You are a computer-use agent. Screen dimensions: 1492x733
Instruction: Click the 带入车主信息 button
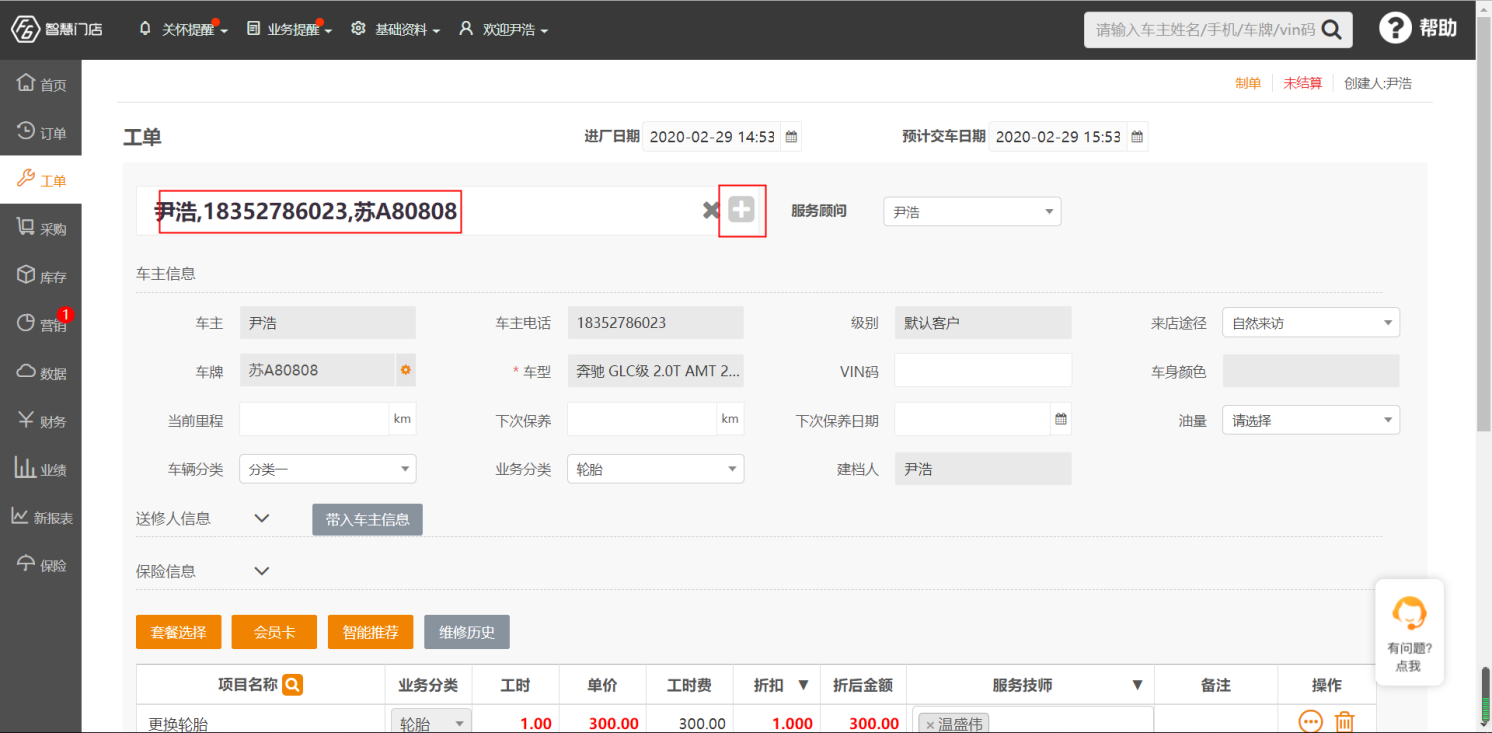pos(367,519)
